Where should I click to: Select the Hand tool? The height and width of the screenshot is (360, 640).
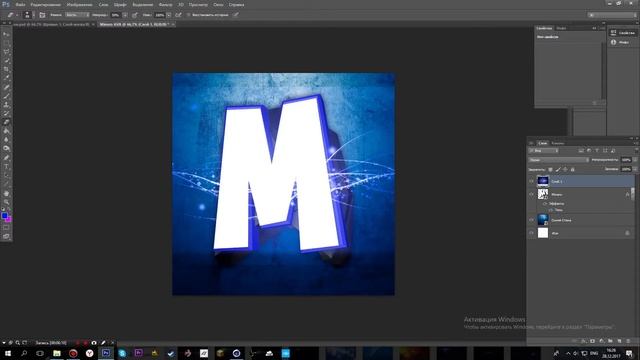[x=6, y=193]
